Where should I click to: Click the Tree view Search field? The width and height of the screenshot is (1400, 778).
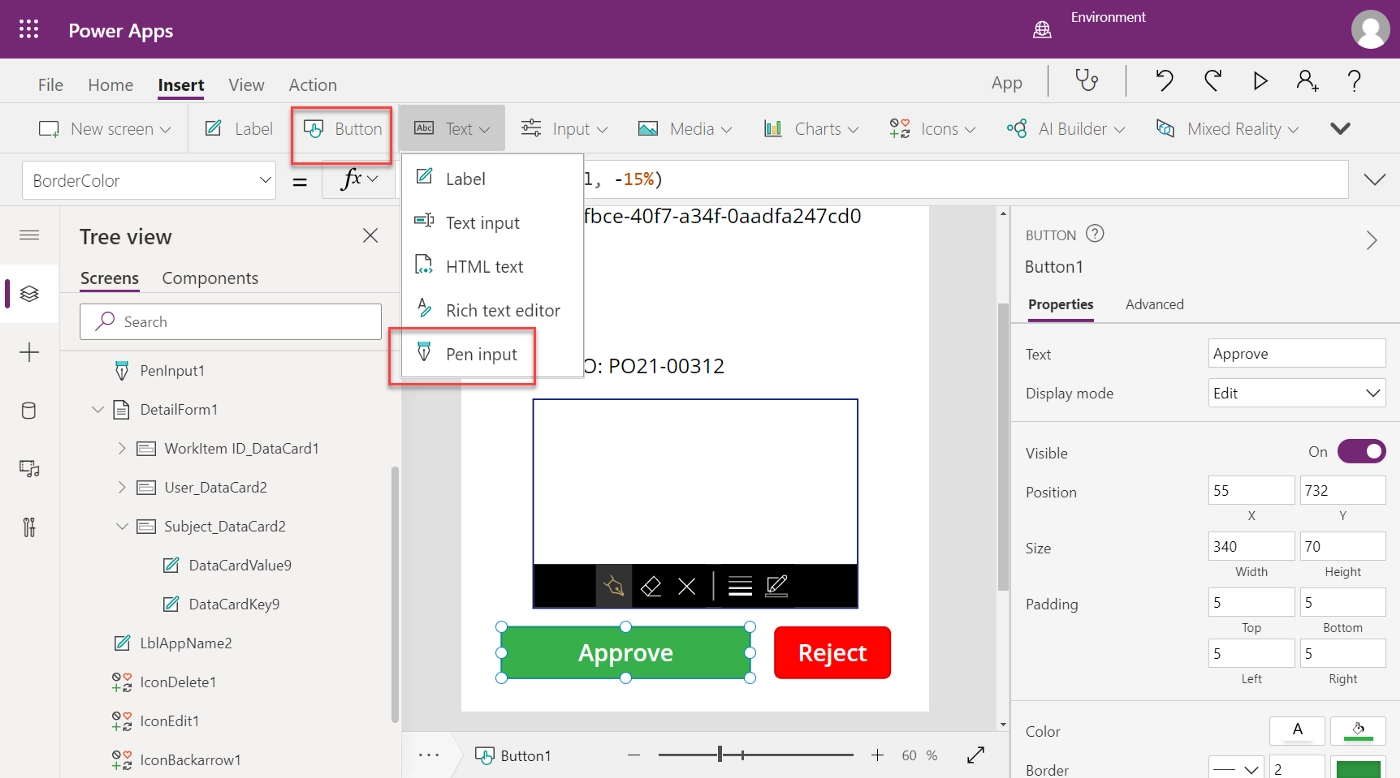(x=231, y=321)
